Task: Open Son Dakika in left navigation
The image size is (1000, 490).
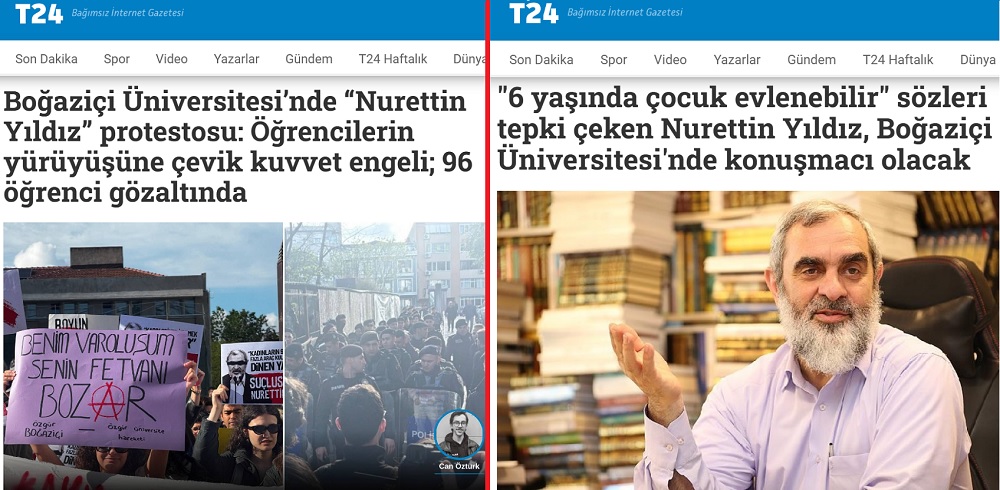Action: (x=47, y=59)
